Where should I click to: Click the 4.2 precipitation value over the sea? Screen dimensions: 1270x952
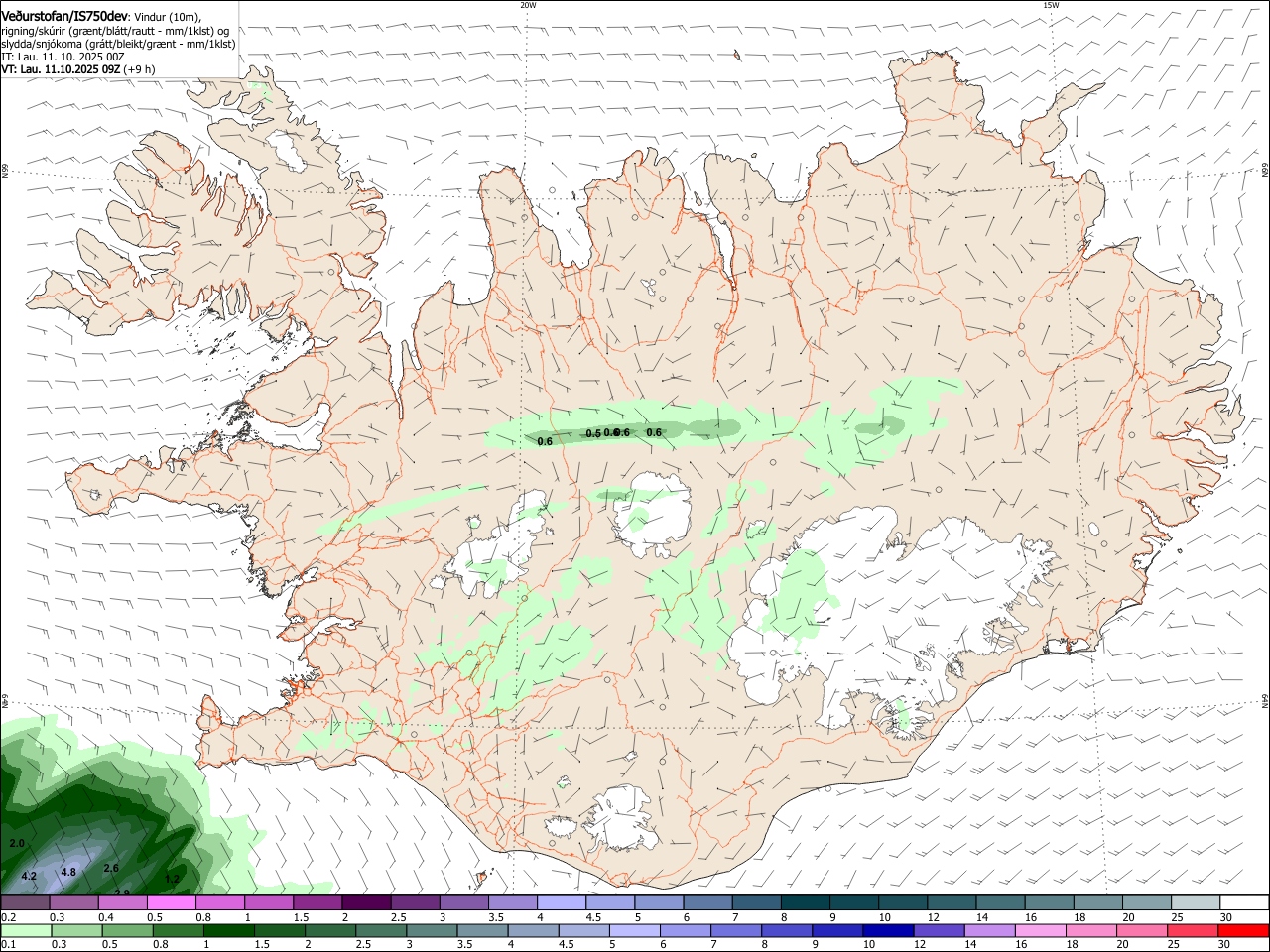point(29,876)
